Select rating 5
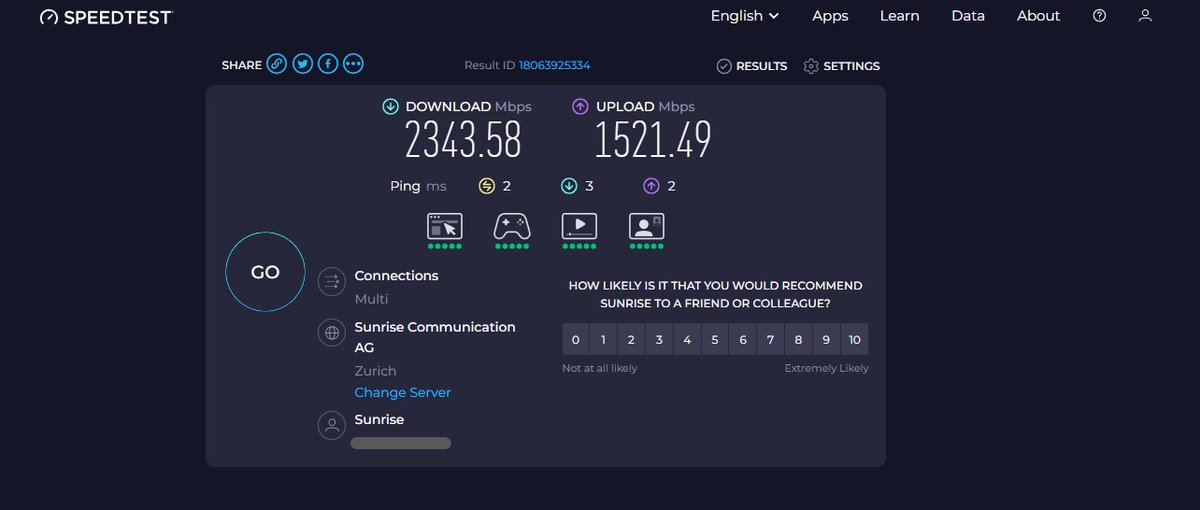The width and height of the screenshot is (1200, 510). coord(715,340)
